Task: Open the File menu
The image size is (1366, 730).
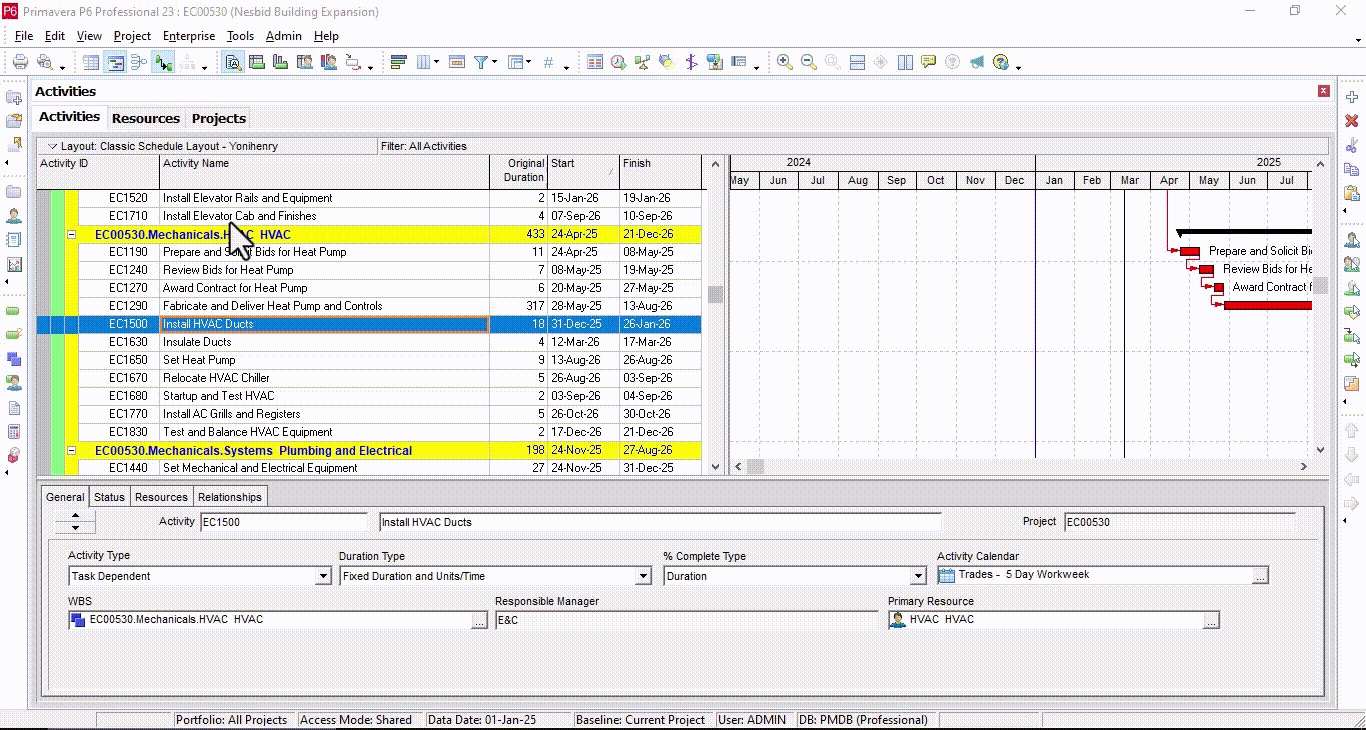Action: point(24,36)
